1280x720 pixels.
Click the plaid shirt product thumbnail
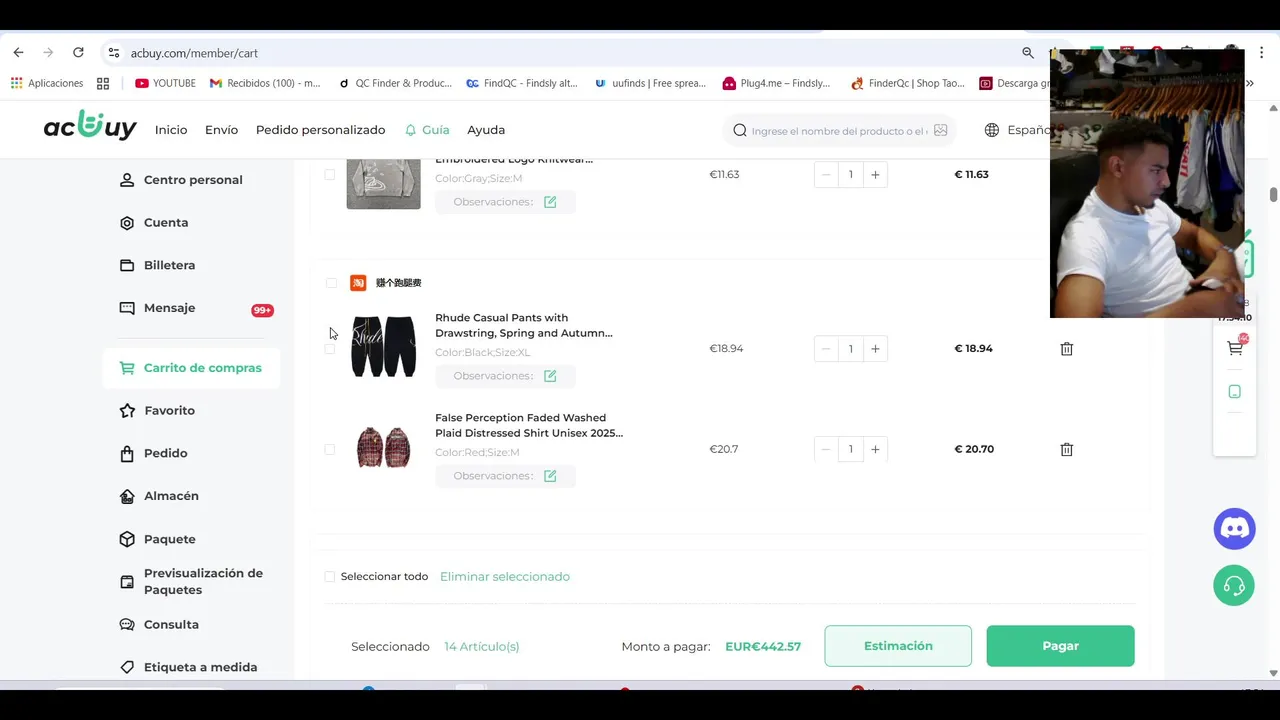(384, 447)
